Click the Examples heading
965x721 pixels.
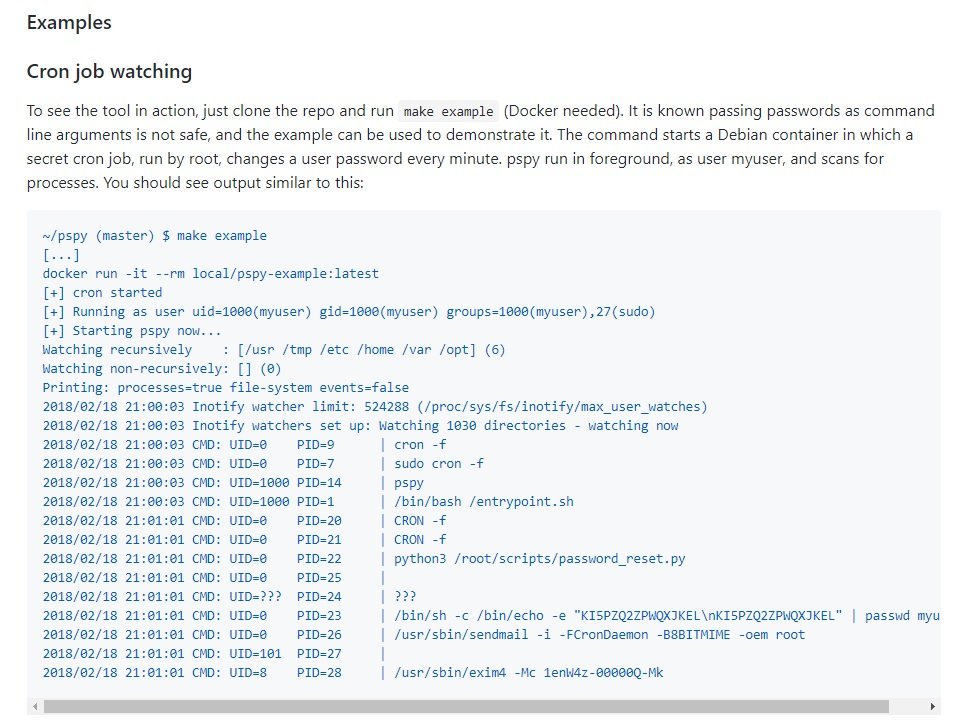coord(69,23)
